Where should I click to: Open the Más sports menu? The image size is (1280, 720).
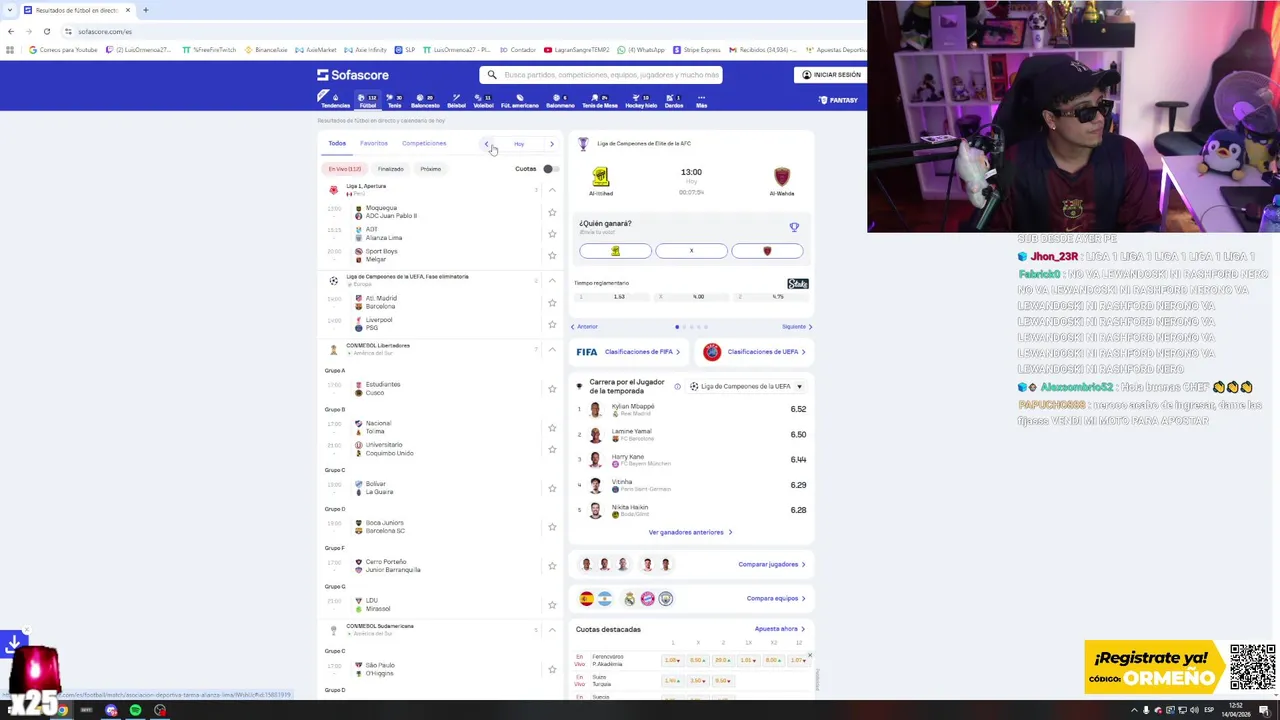coord(701,100)
